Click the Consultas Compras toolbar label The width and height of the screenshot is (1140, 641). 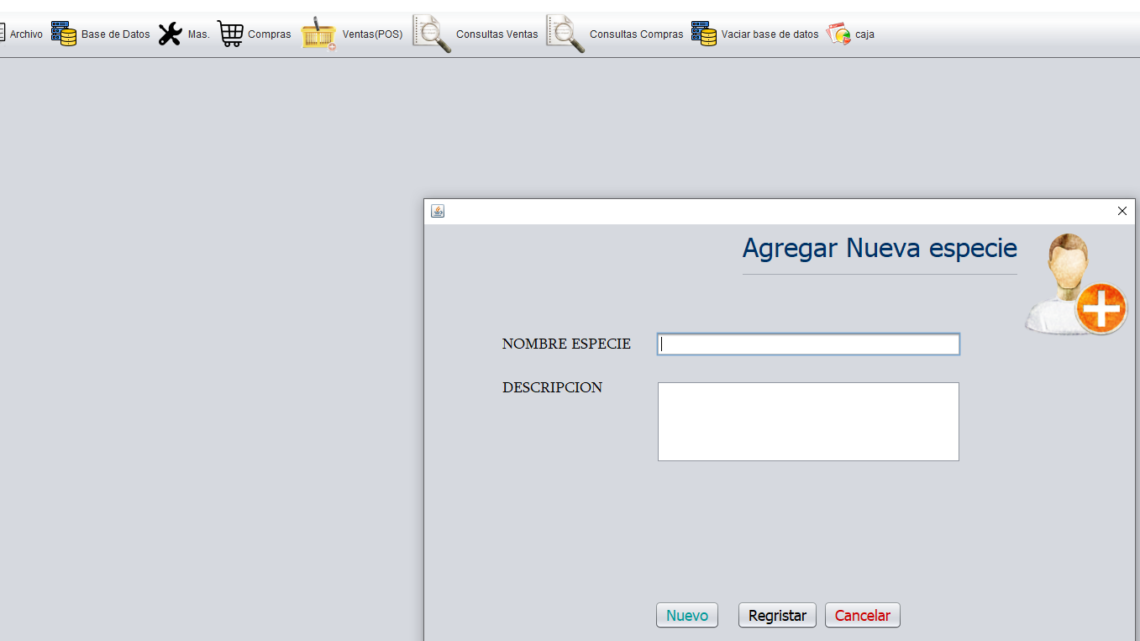coord(637,32)
